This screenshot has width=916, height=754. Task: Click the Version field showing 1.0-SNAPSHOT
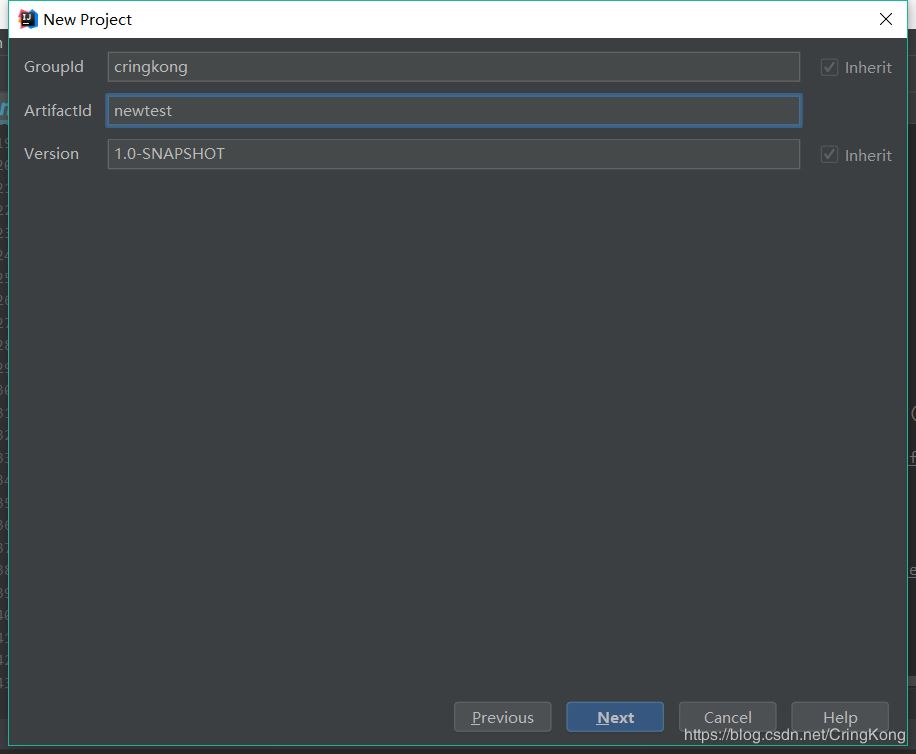453,154
